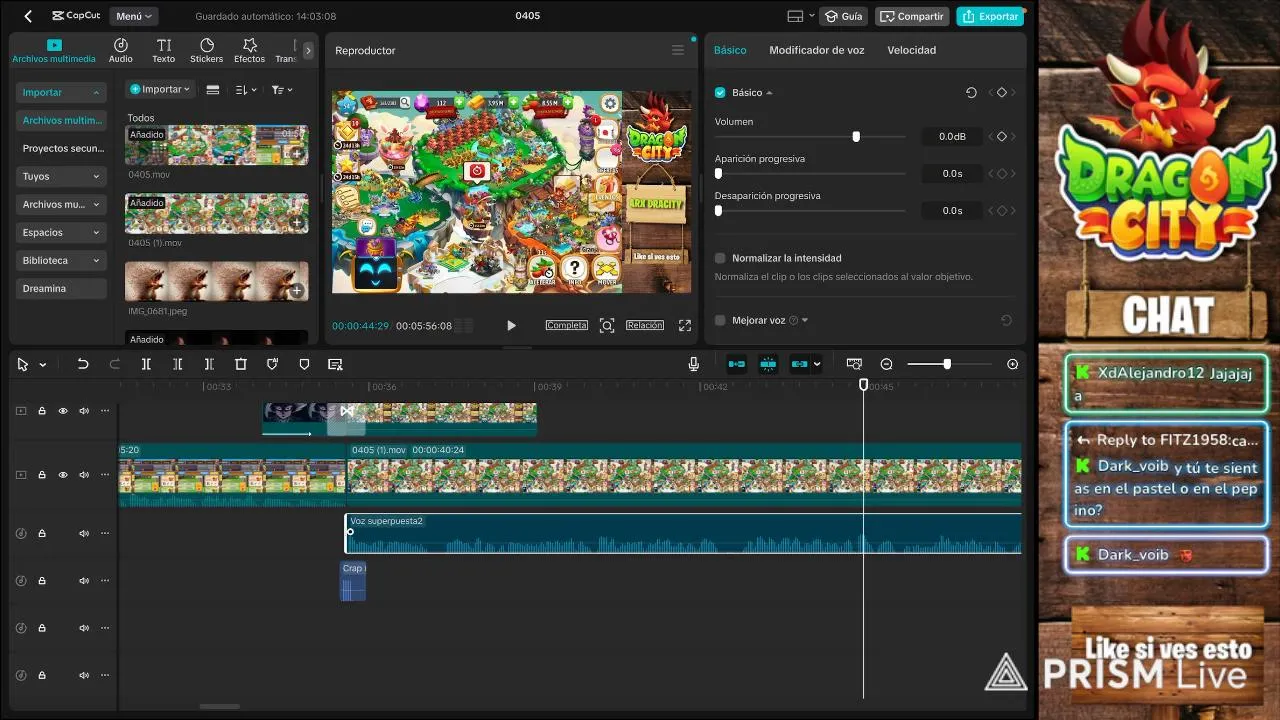
Task: Undo the last edit
Action: click(83, 364)
